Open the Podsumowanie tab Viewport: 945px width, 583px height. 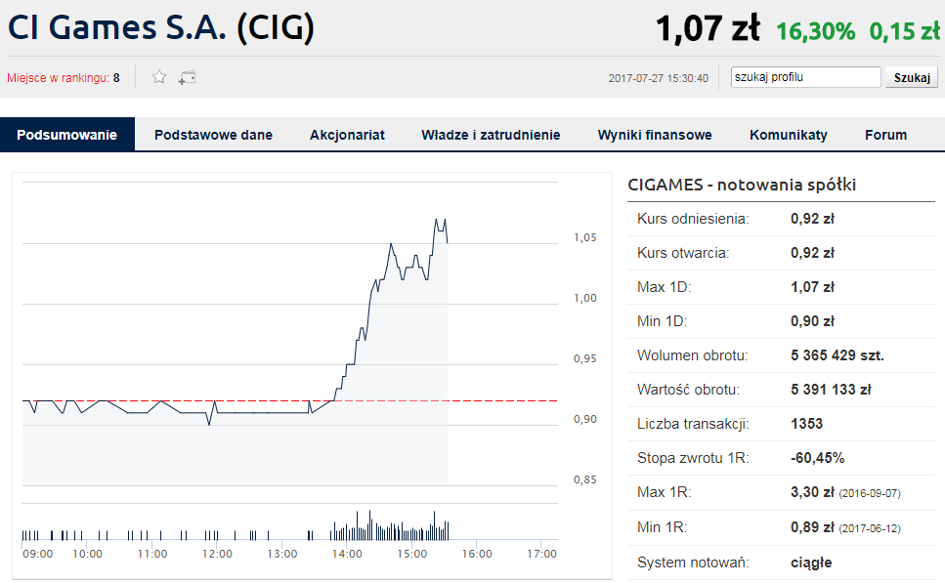pos(67,134)
